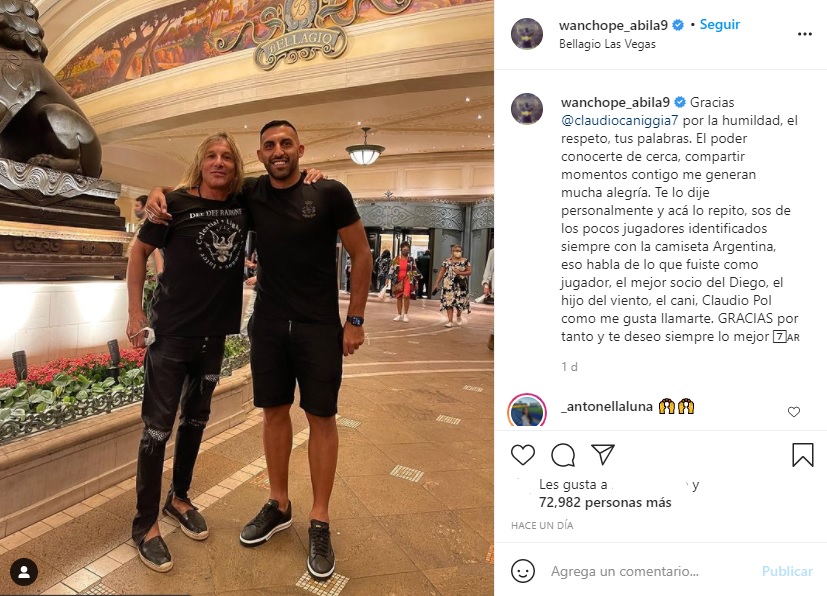Open comments via speech bubble icon
This screenshot has width=827, height=596.
563,455
